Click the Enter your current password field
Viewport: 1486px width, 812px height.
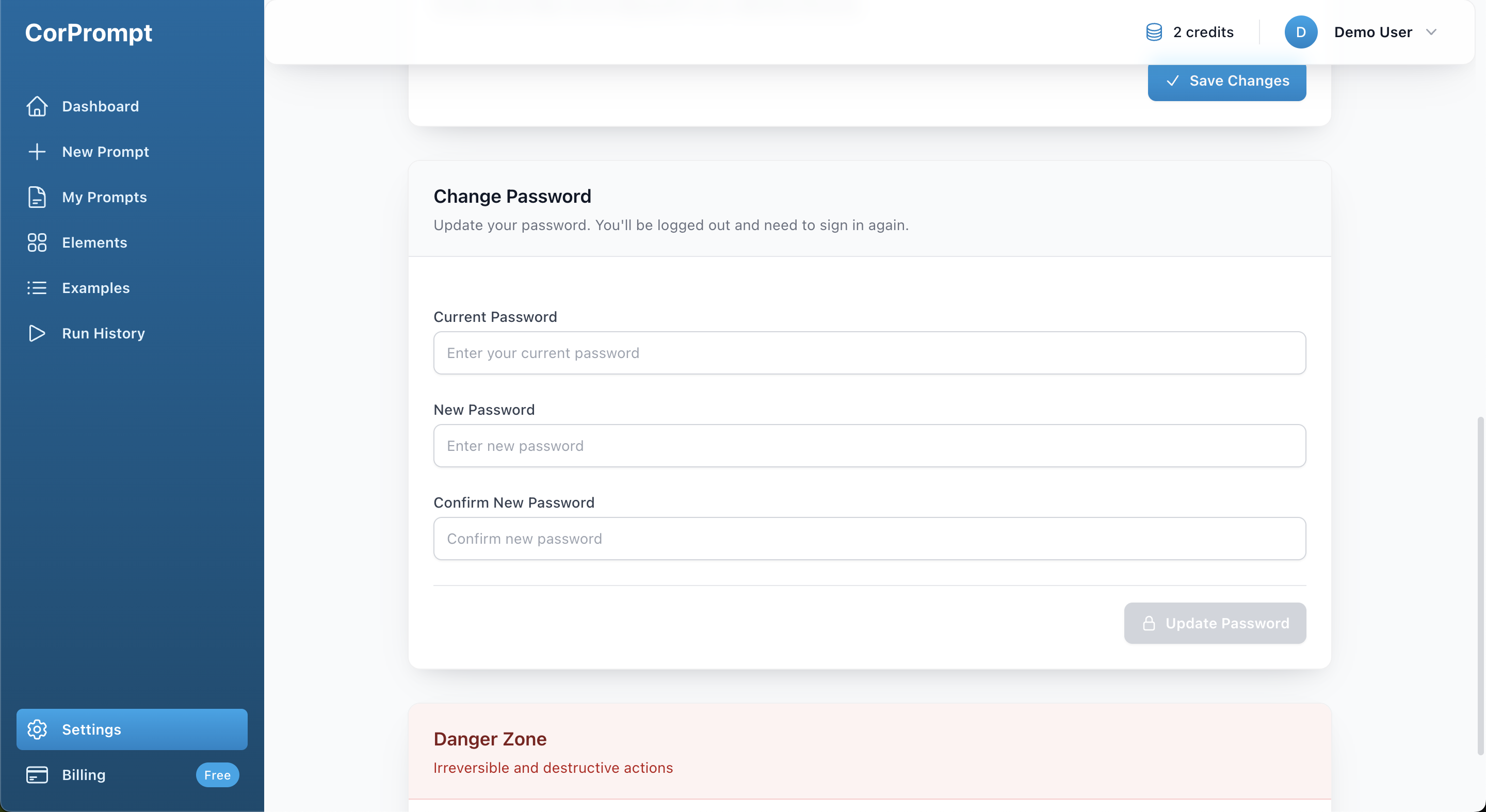(x=869, y=353)
